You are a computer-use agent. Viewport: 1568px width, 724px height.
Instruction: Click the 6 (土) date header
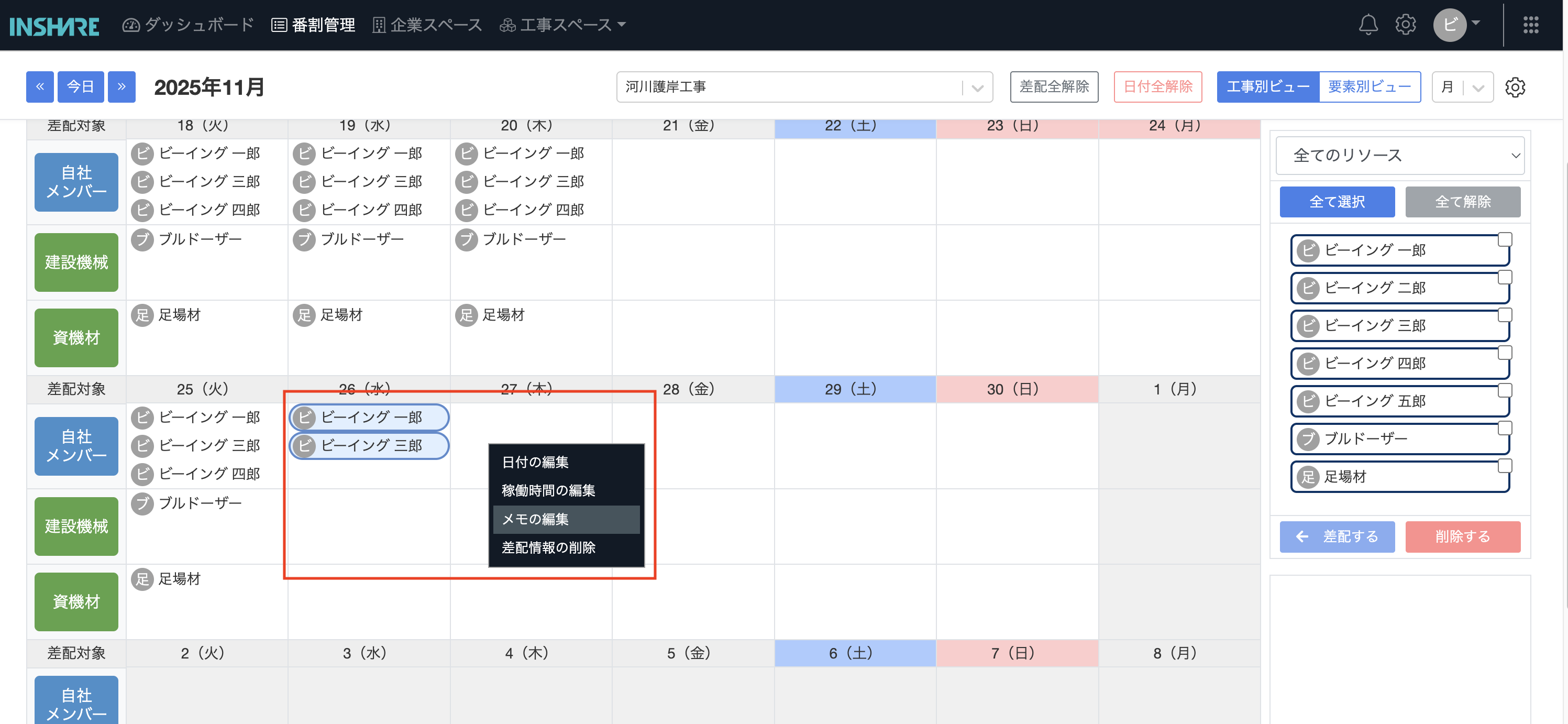(x=855, y=653)
